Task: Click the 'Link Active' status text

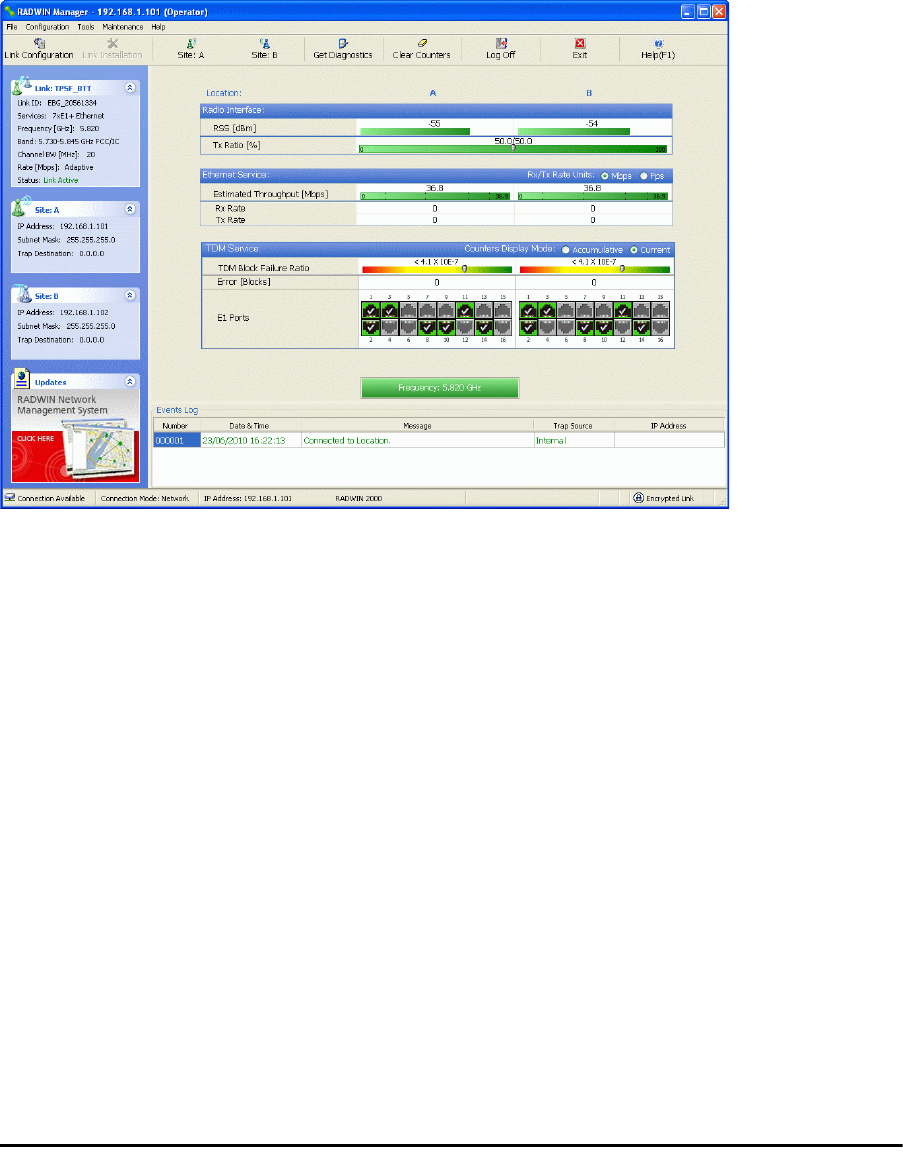Action: pyautogui.click(x=61, y=180)
